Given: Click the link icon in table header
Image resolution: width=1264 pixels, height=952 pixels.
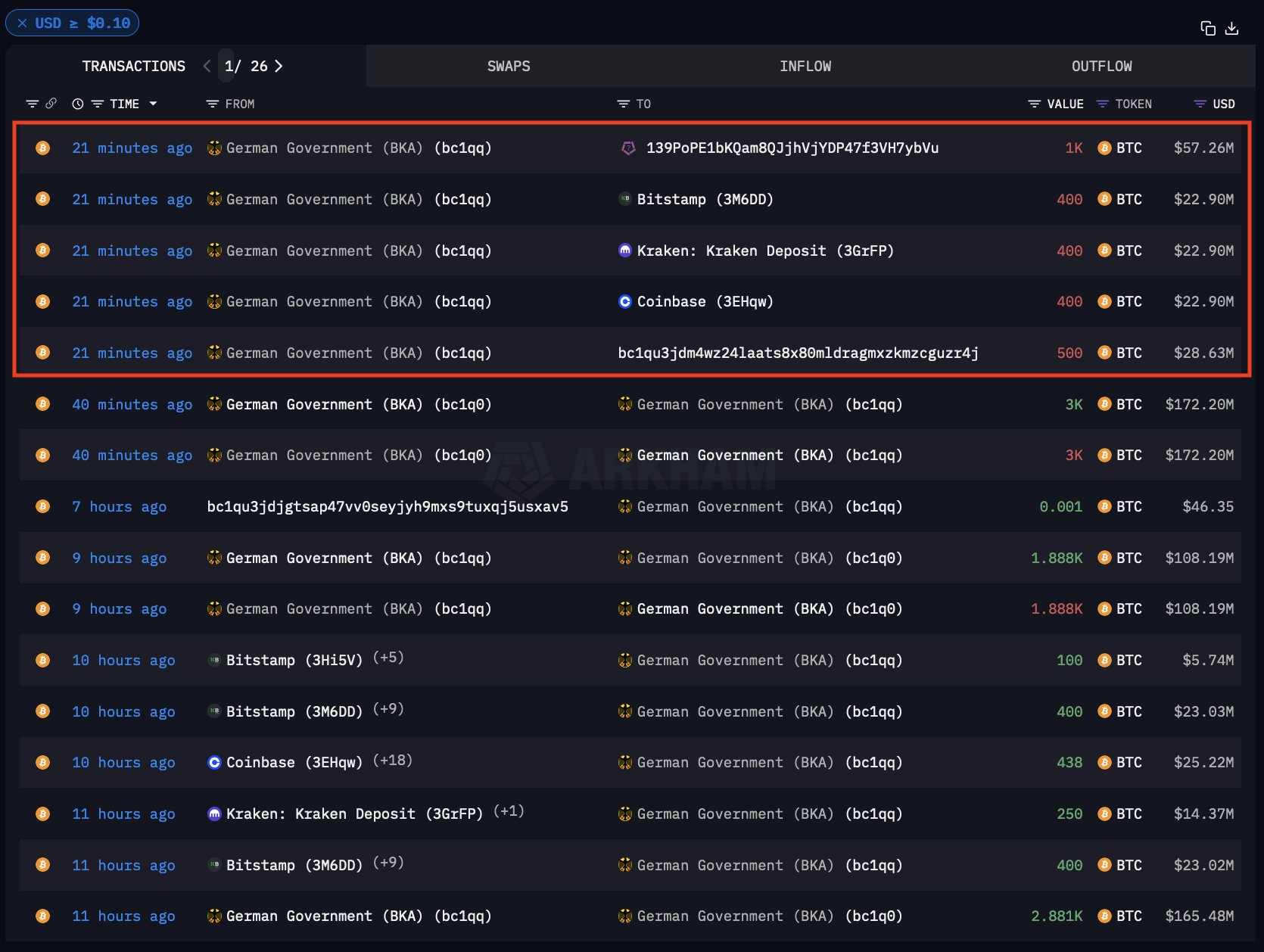Looking at the screenshot, I should [x=51, y=104].
